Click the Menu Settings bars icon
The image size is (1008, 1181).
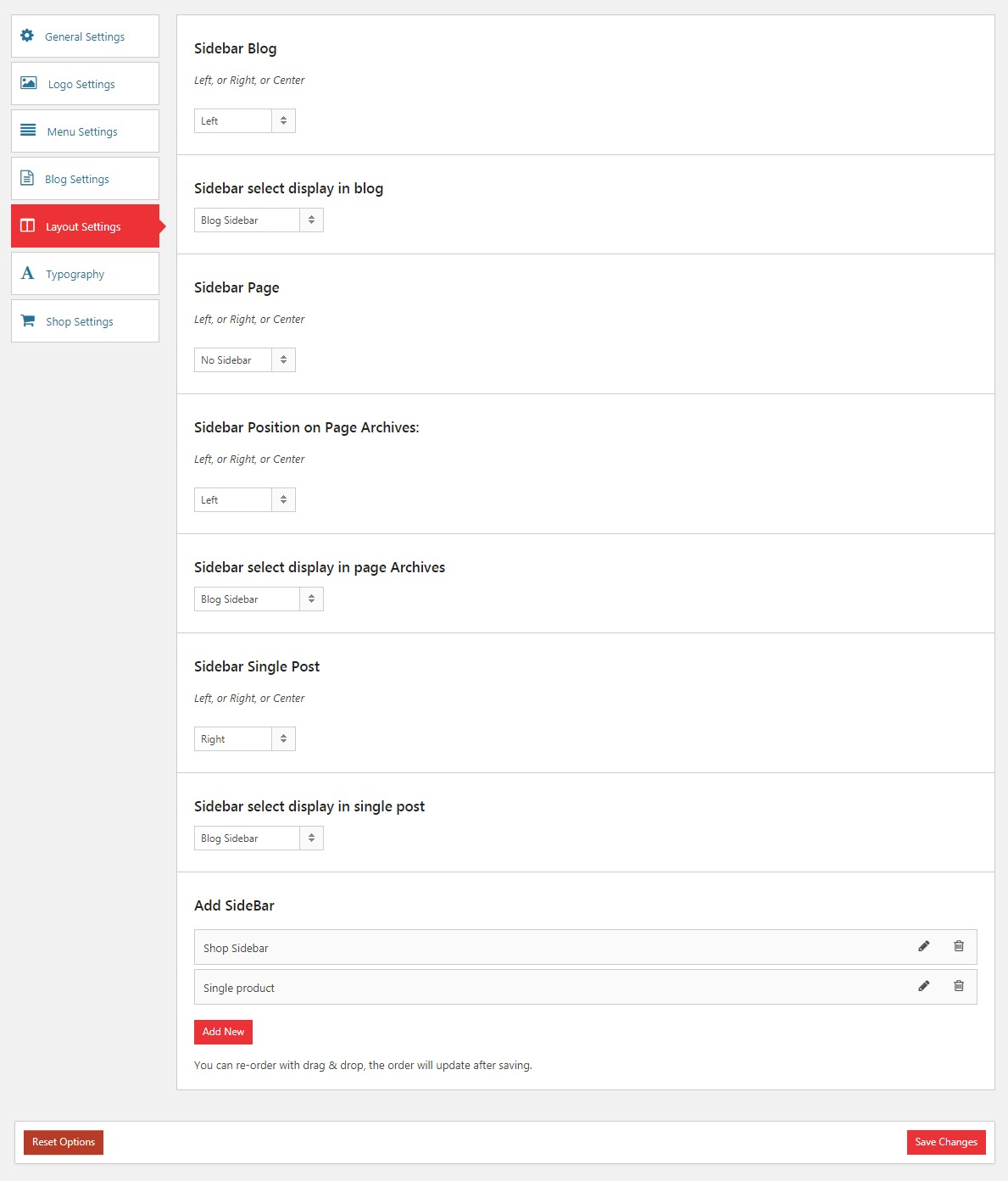coord(28,131)
